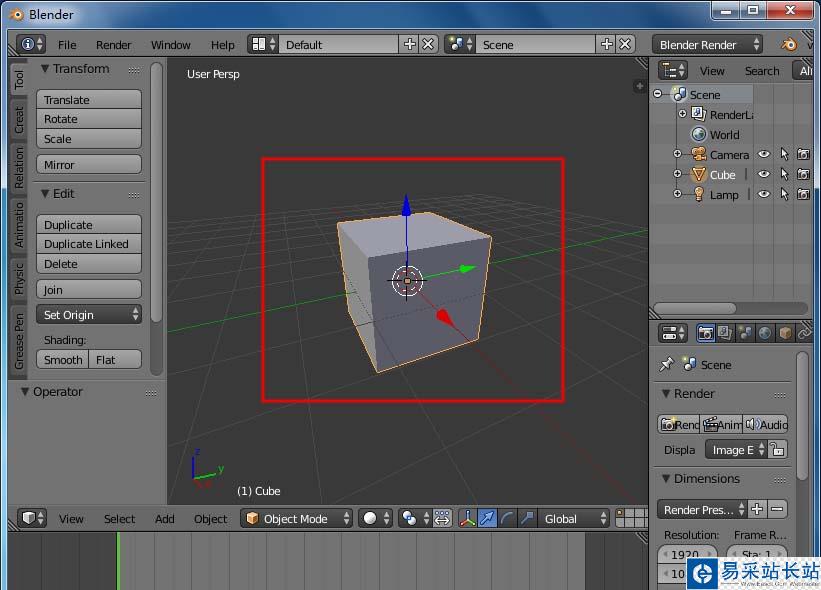The width and height of the screenshot is (821, 590).
Task: Select the Render properties camera tab
Action: (x=706, y=333)
